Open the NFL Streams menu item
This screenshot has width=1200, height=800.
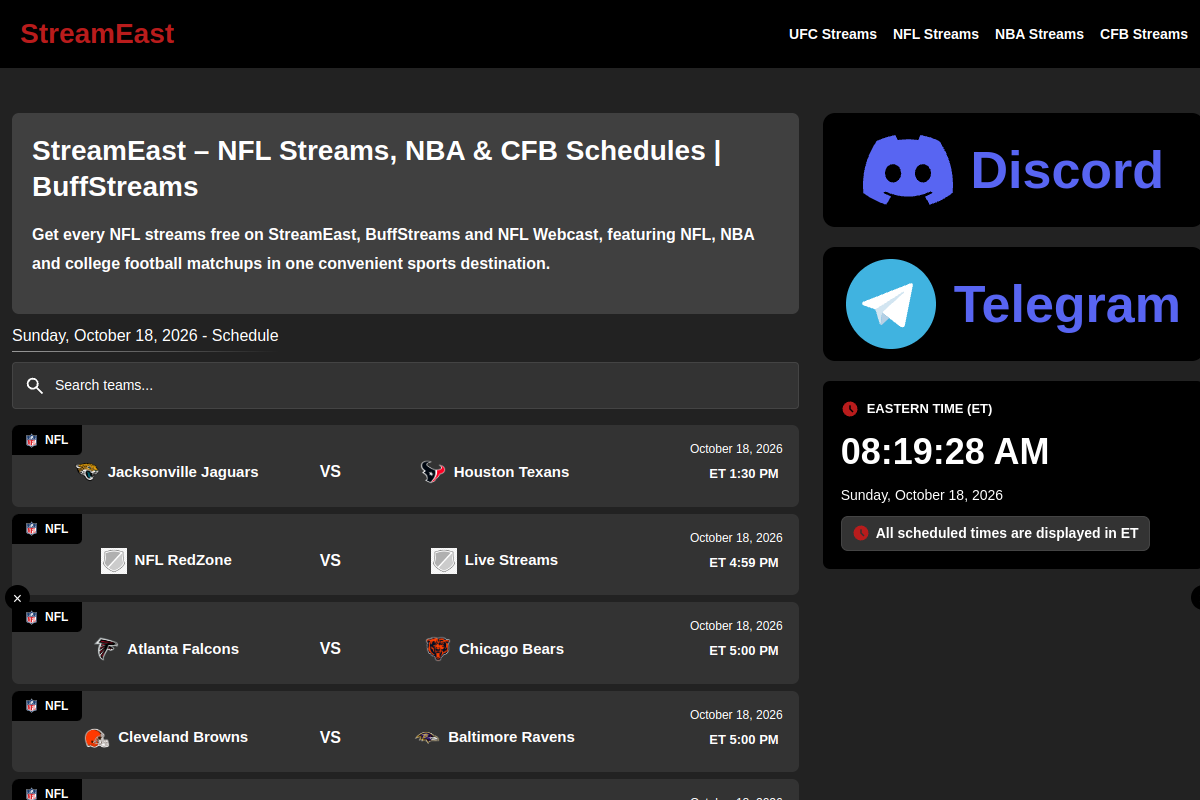point(936,34)
